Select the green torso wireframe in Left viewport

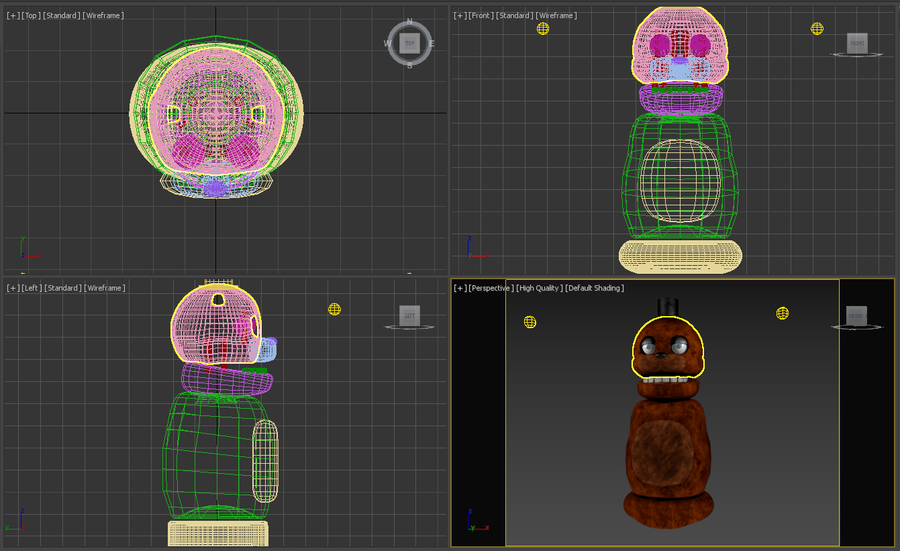pyautogui.click(x=215, y=456)
